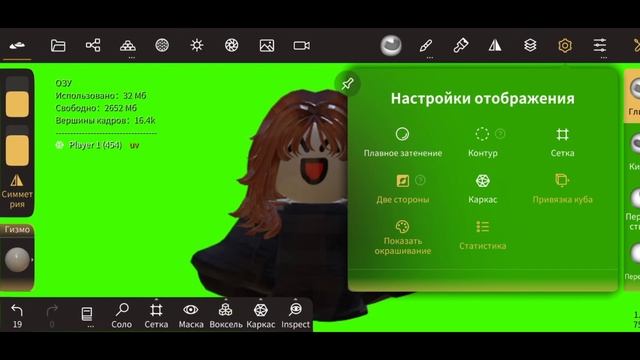Image resolution: width=640 pixels, height=360 pixels.
Task: Open the Painting brush menu
Action: [460, 45]
